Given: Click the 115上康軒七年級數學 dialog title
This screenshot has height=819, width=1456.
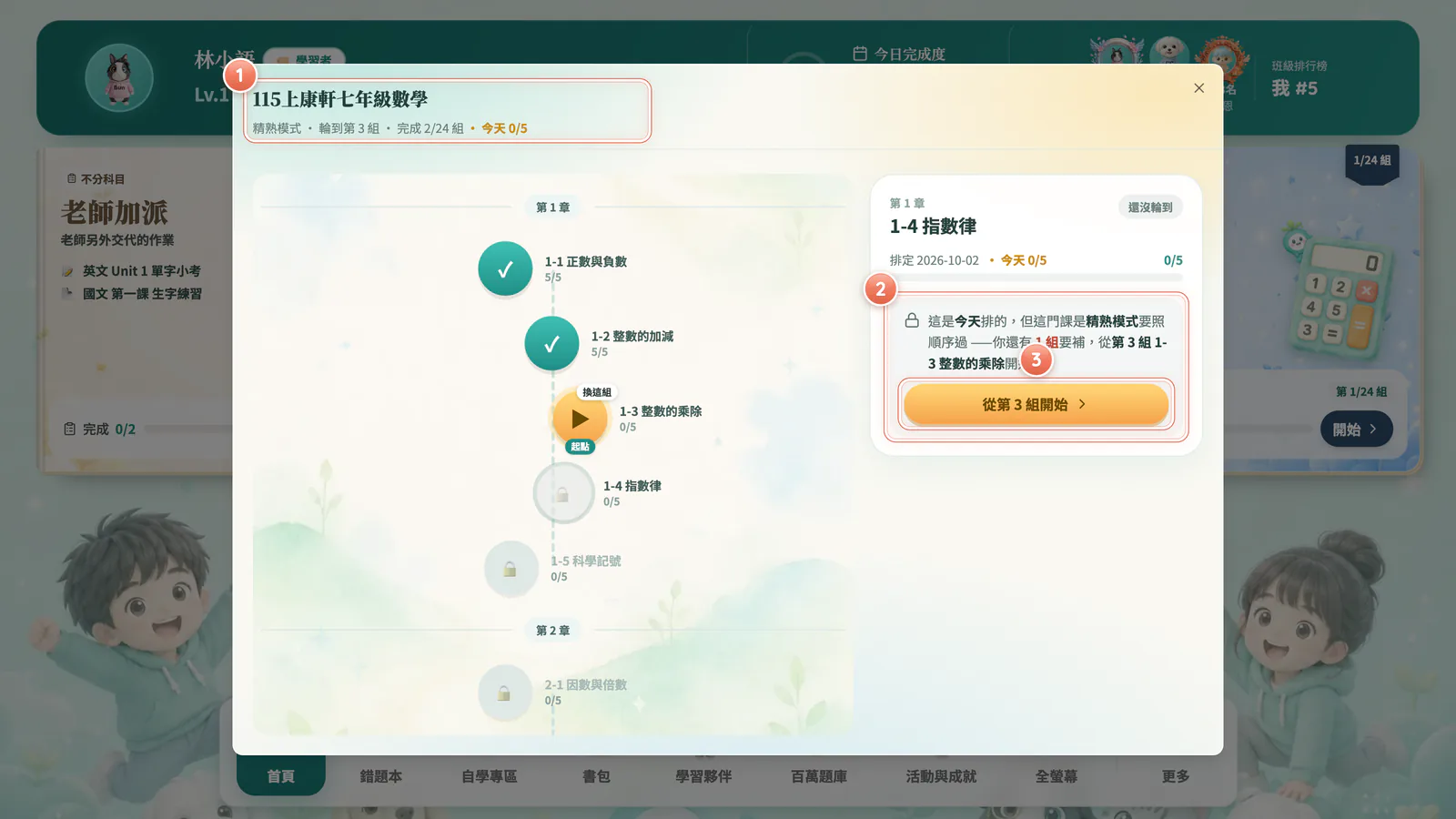Looking at the screenshot, I should click(340, 99).
